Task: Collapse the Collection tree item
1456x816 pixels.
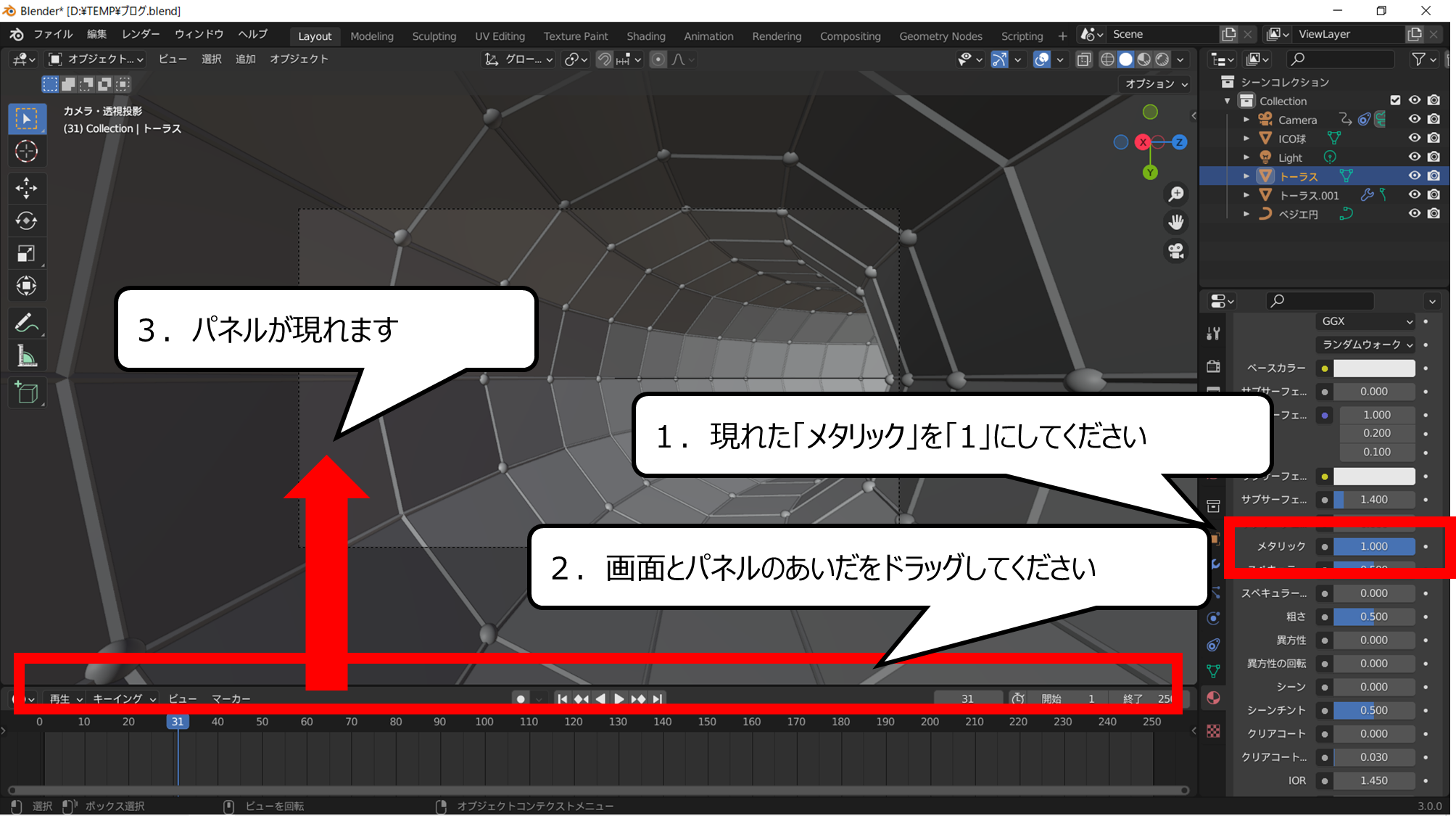Action: coord(1228,101)
